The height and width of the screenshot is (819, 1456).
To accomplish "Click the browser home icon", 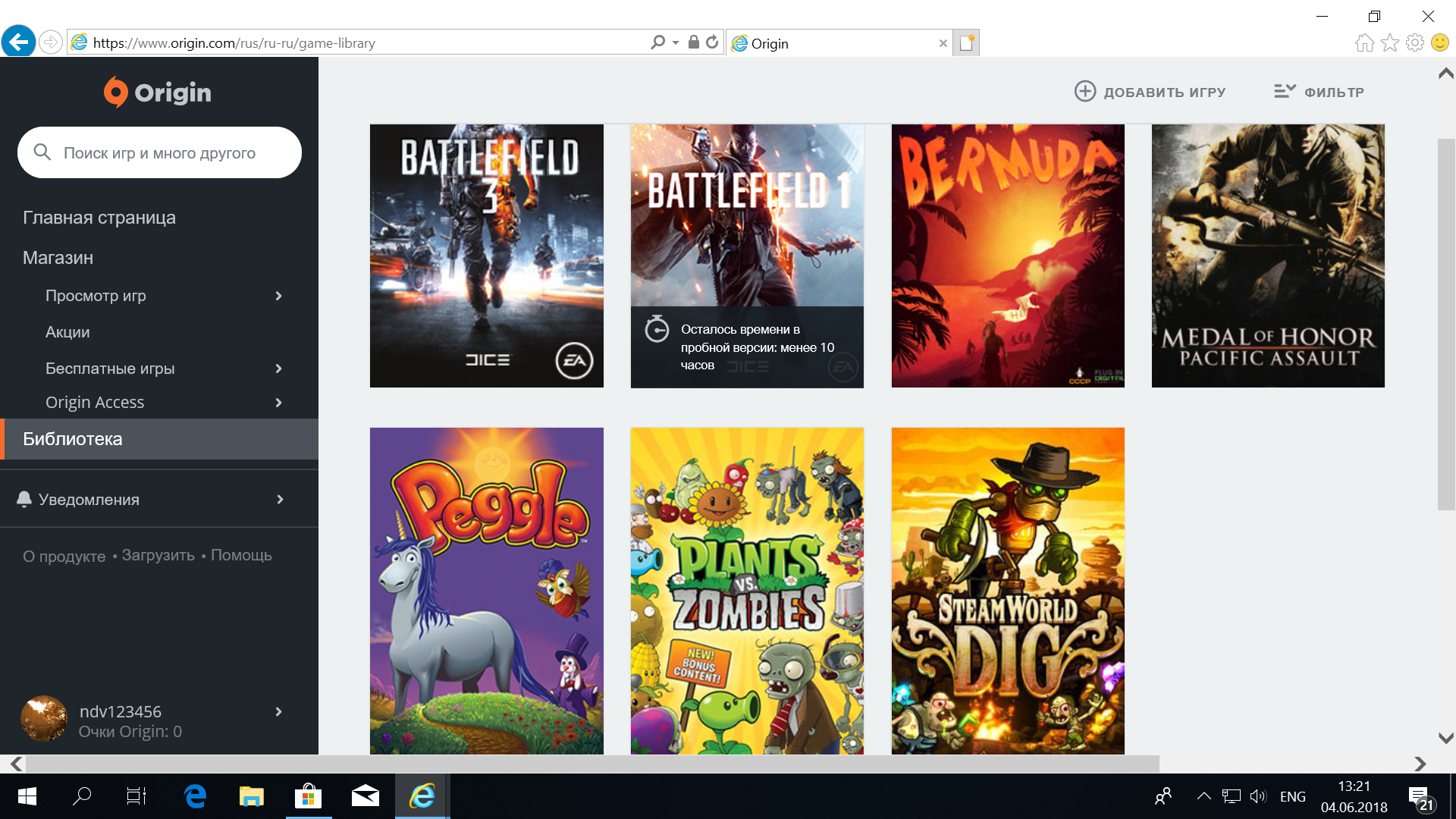I will pyautogui.click(x=1365, y=42).
